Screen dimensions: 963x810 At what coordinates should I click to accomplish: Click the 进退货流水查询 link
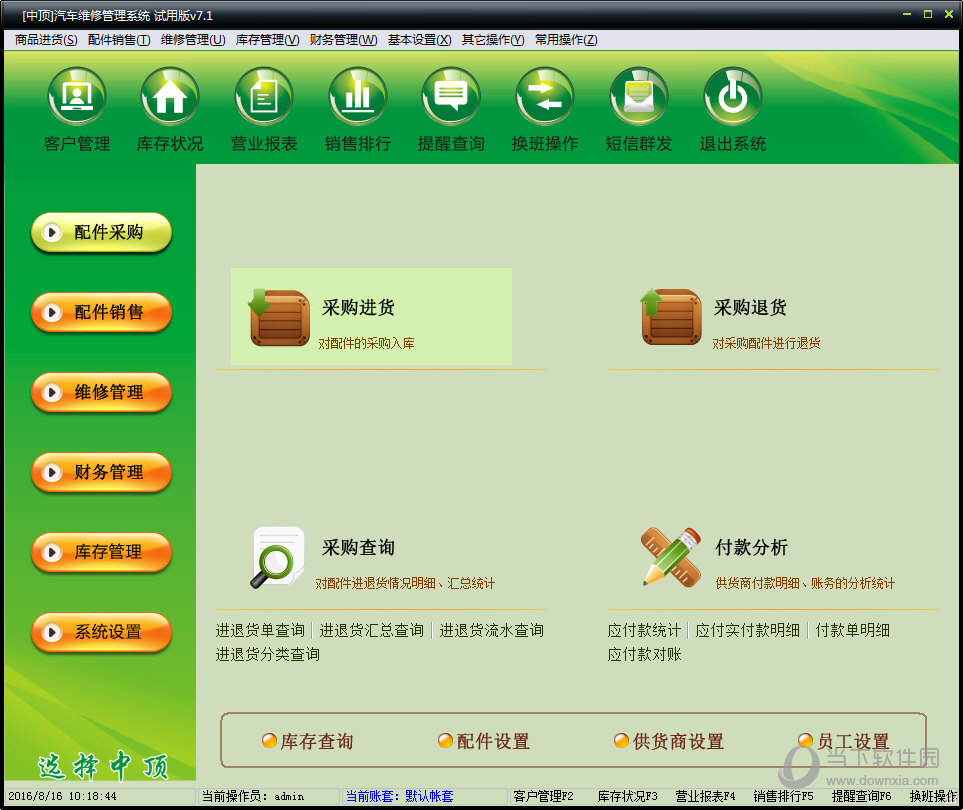point(491,630)
